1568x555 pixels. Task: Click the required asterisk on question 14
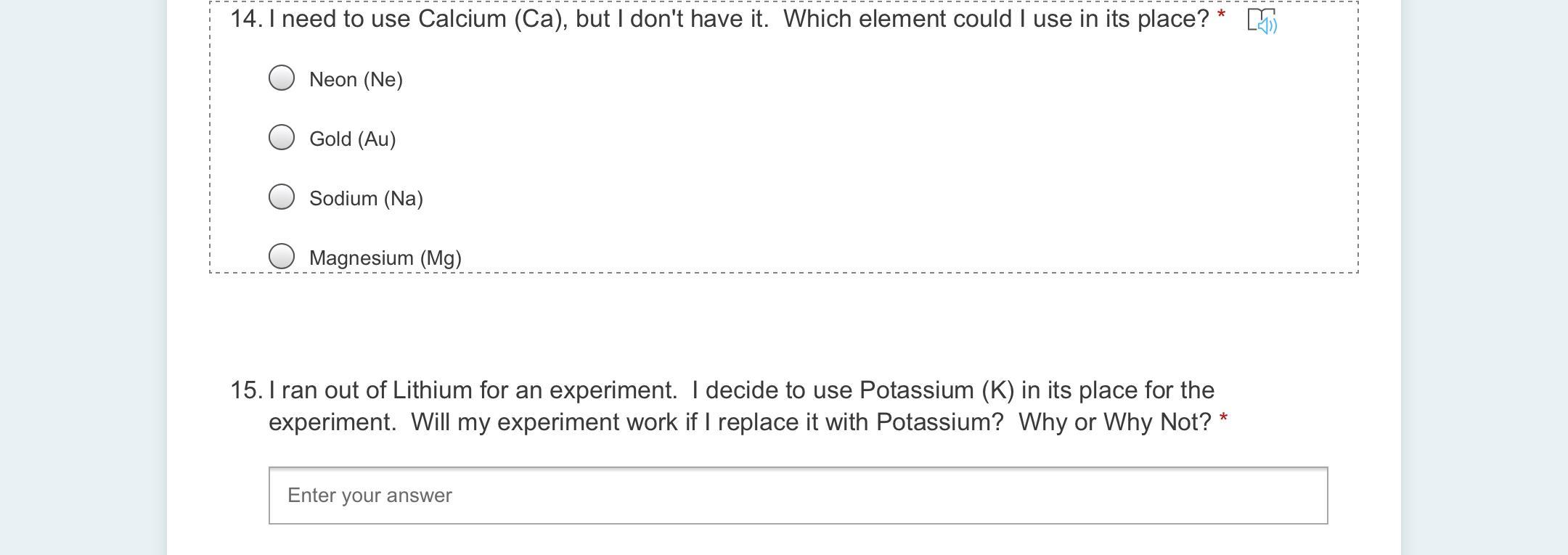1222,16
